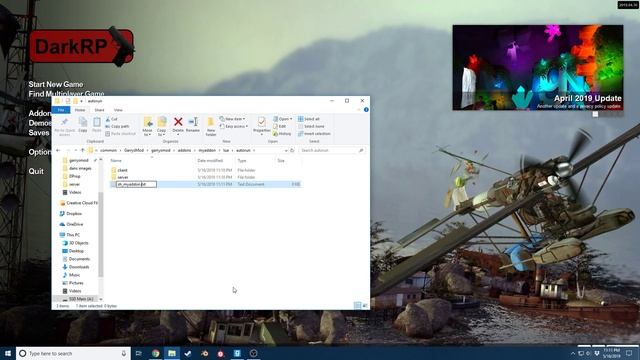The width and height of the screenshot is (640, 360).
Task: Click GarrysMod in the address breadcrumb
Action: (x=134, y=150)
